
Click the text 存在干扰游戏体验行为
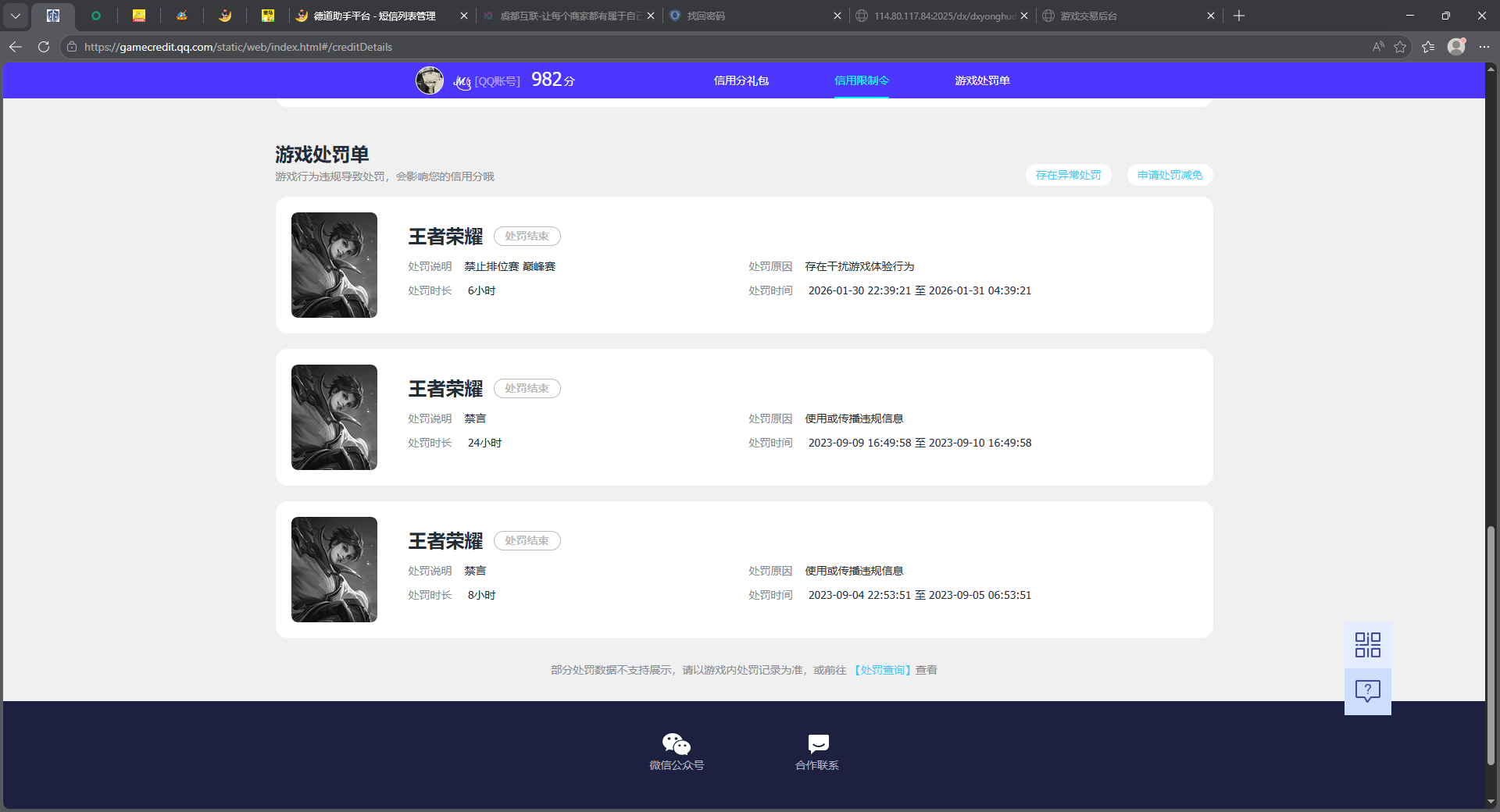click(x=859, y=266)
